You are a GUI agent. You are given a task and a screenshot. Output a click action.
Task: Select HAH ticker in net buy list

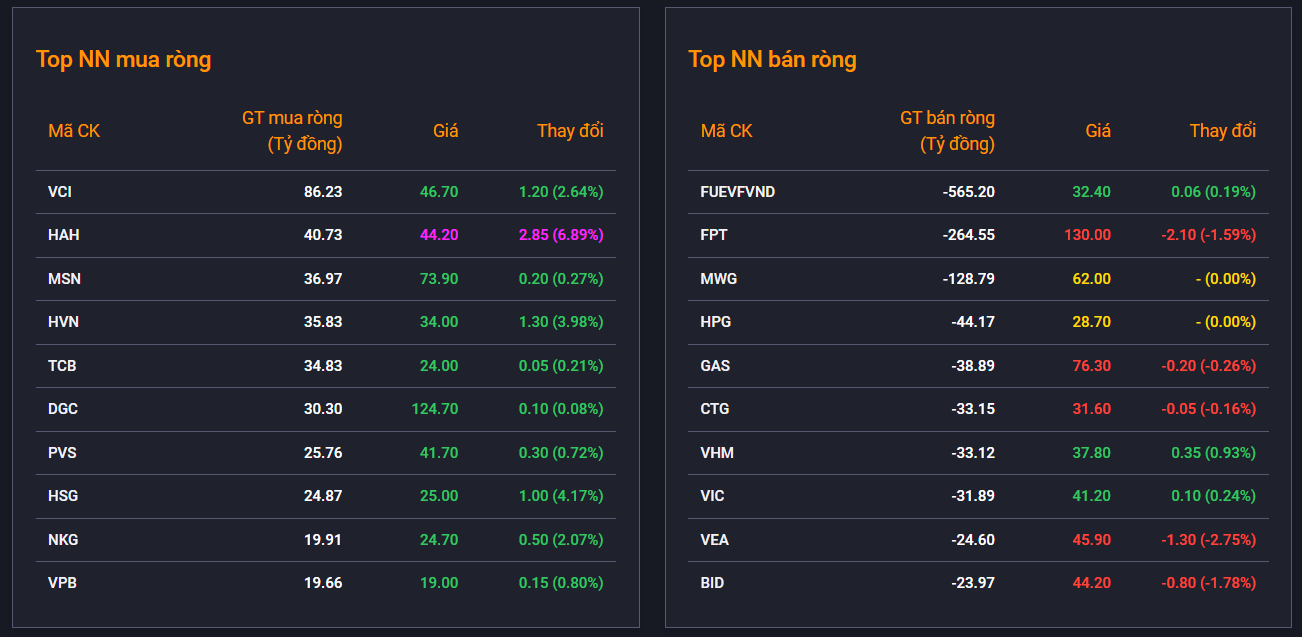click(63, 235)
